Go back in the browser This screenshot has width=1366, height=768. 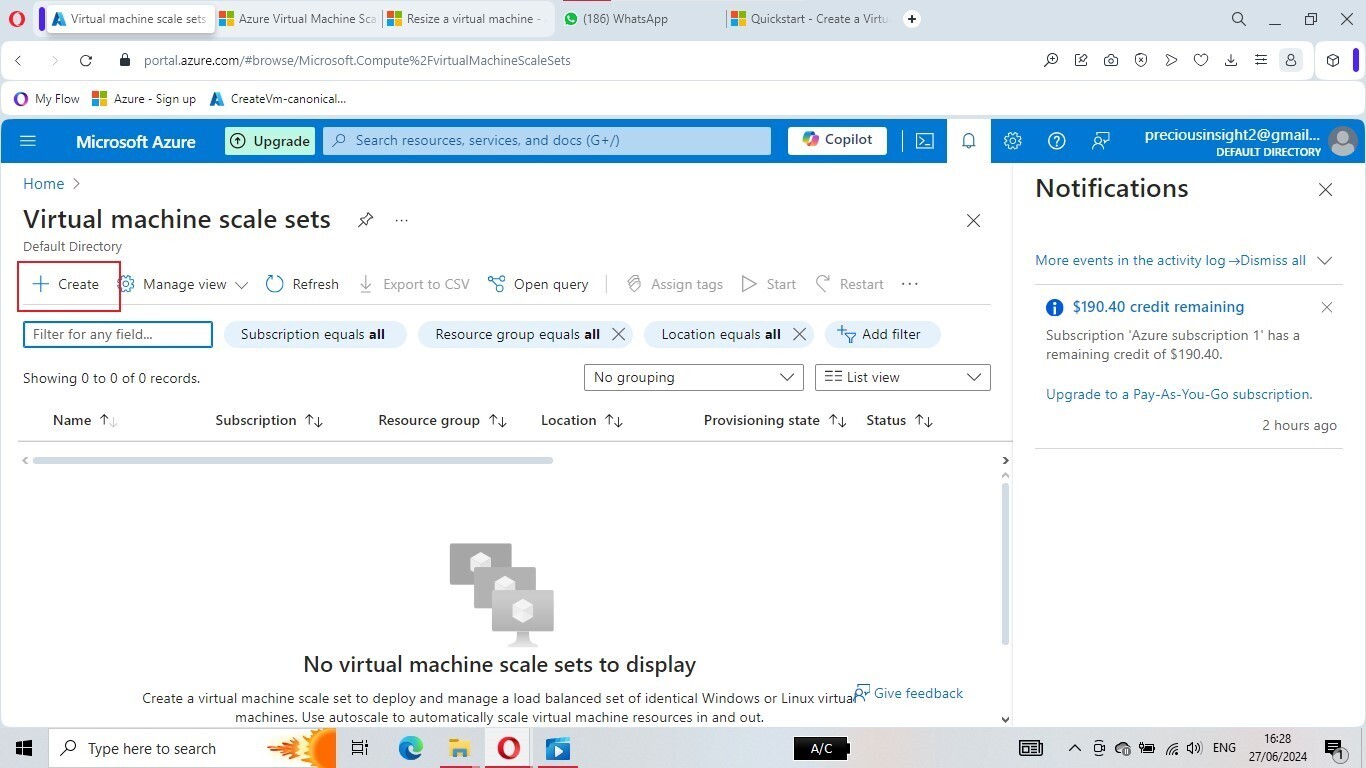pyautogui.click(x=18, y=60)
